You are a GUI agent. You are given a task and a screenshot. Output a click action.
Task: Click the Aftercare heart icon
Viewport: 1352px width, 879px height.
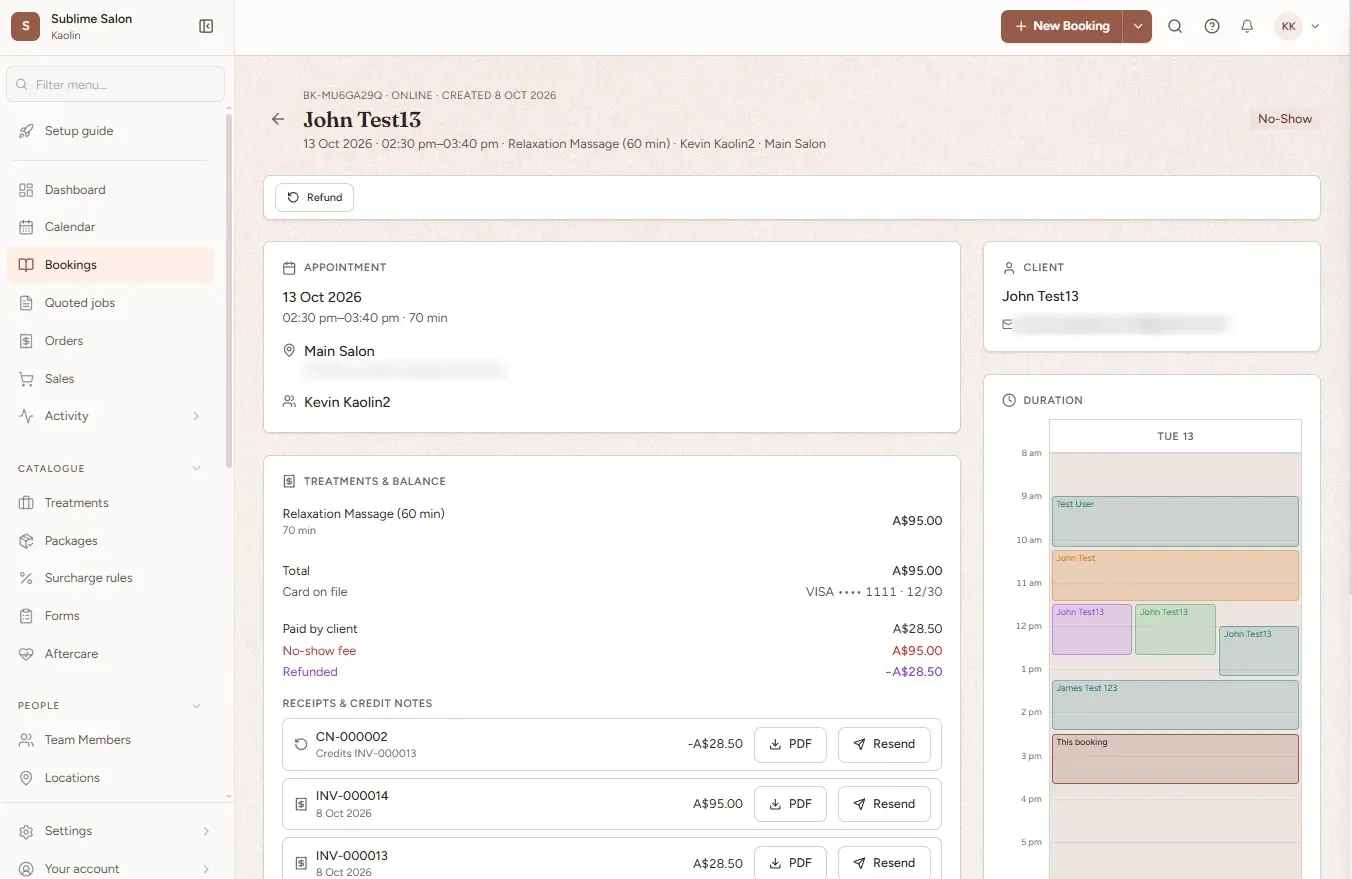coord(26,654)
